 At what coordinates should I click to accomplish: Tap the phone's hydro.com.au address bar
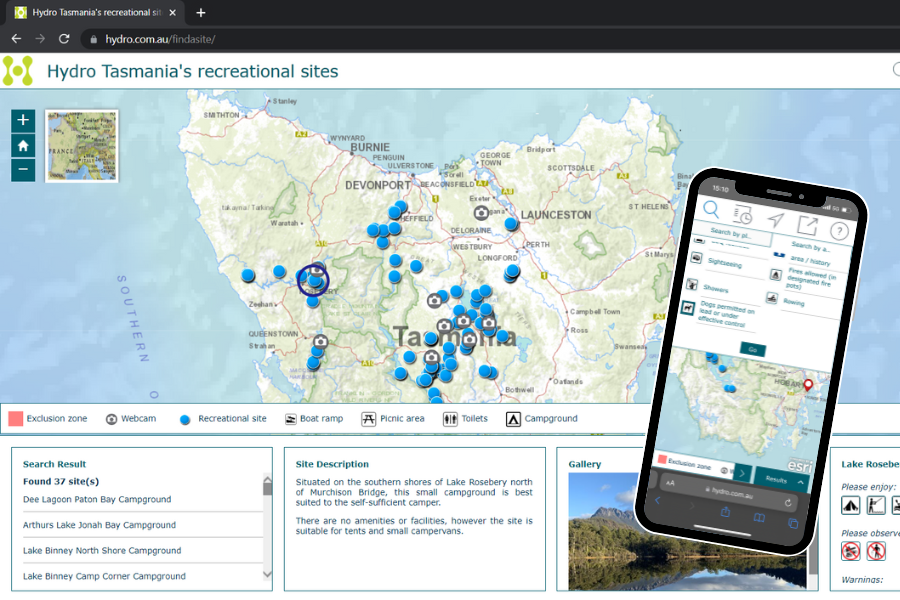pos(729,492)
